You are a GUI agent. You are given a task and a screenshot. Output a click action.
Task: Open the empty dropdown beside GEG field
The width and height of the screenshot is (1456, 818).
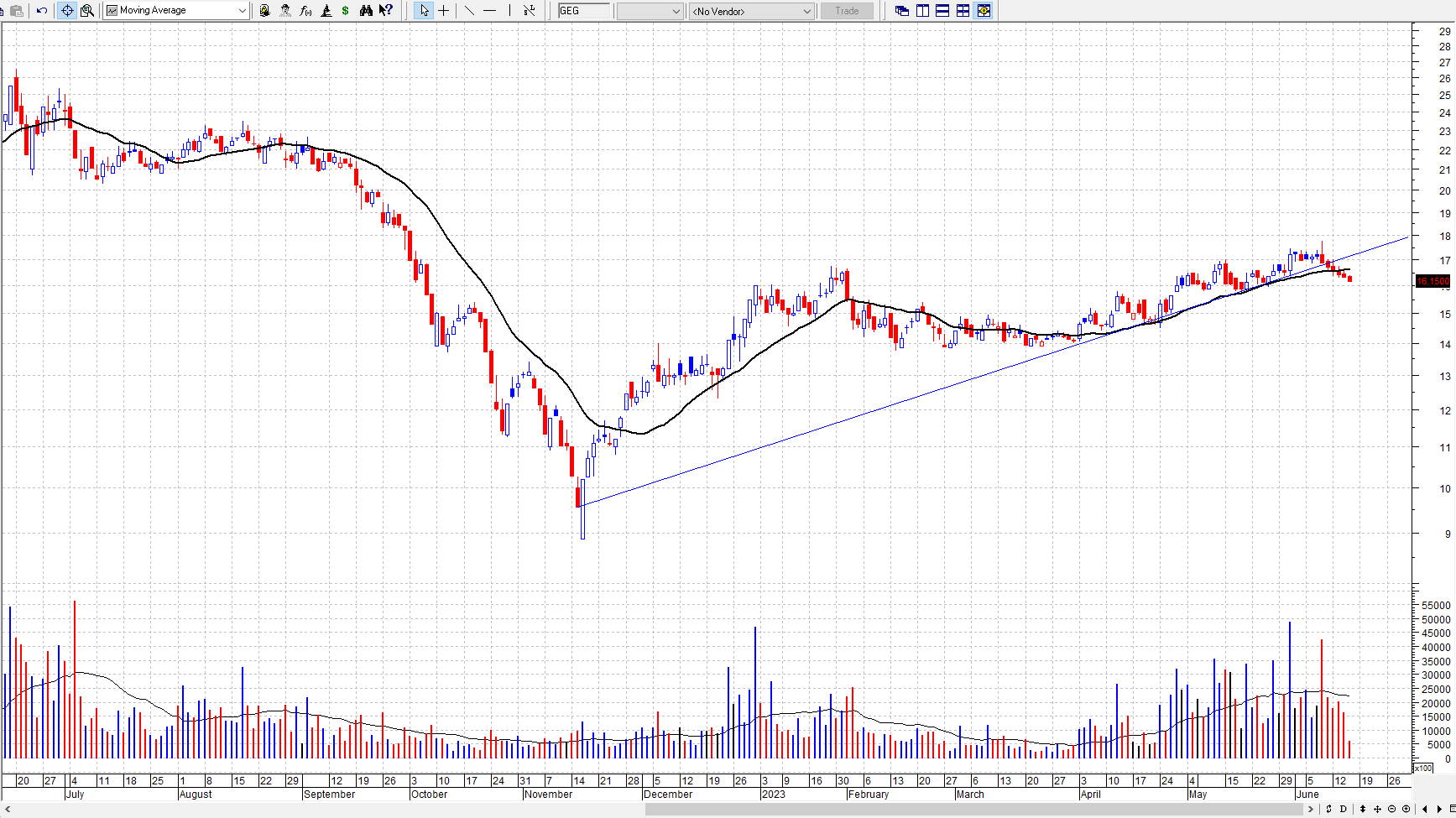[x=676, y=11]
